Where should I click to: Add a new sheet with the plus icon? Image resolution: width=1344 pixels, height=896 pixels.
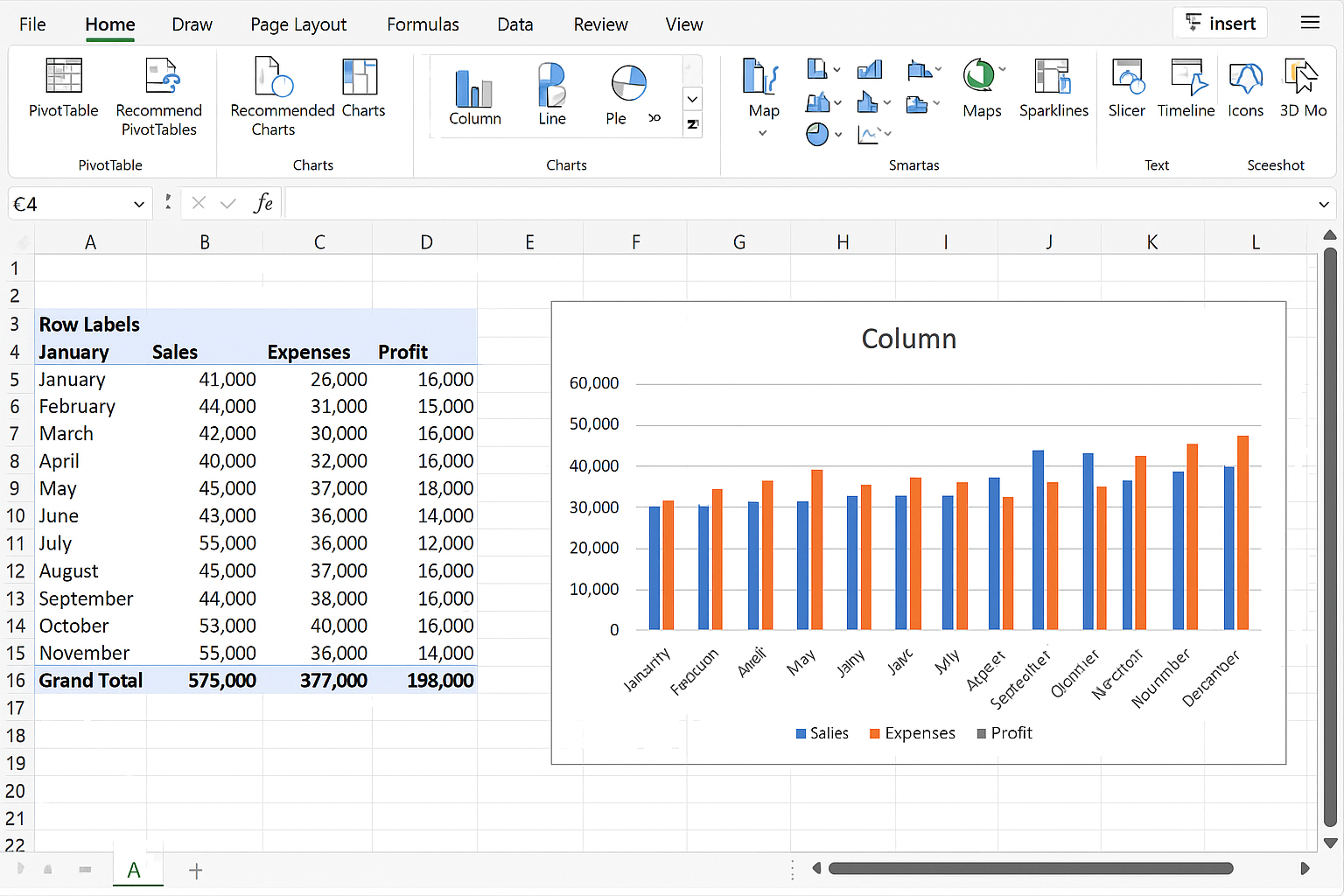pos(196,871)
